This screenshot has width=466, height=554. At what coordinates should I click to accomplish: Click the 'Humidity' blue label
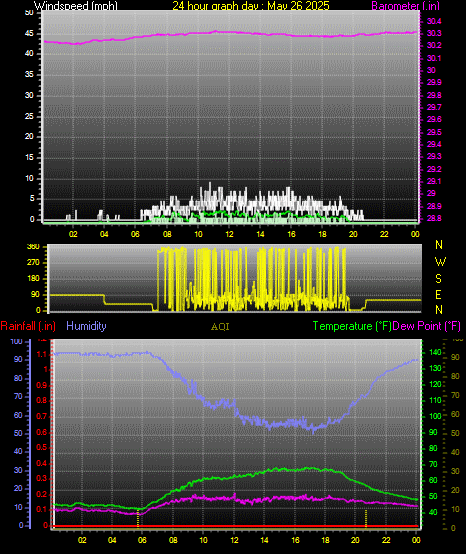(x=86, y=326)
